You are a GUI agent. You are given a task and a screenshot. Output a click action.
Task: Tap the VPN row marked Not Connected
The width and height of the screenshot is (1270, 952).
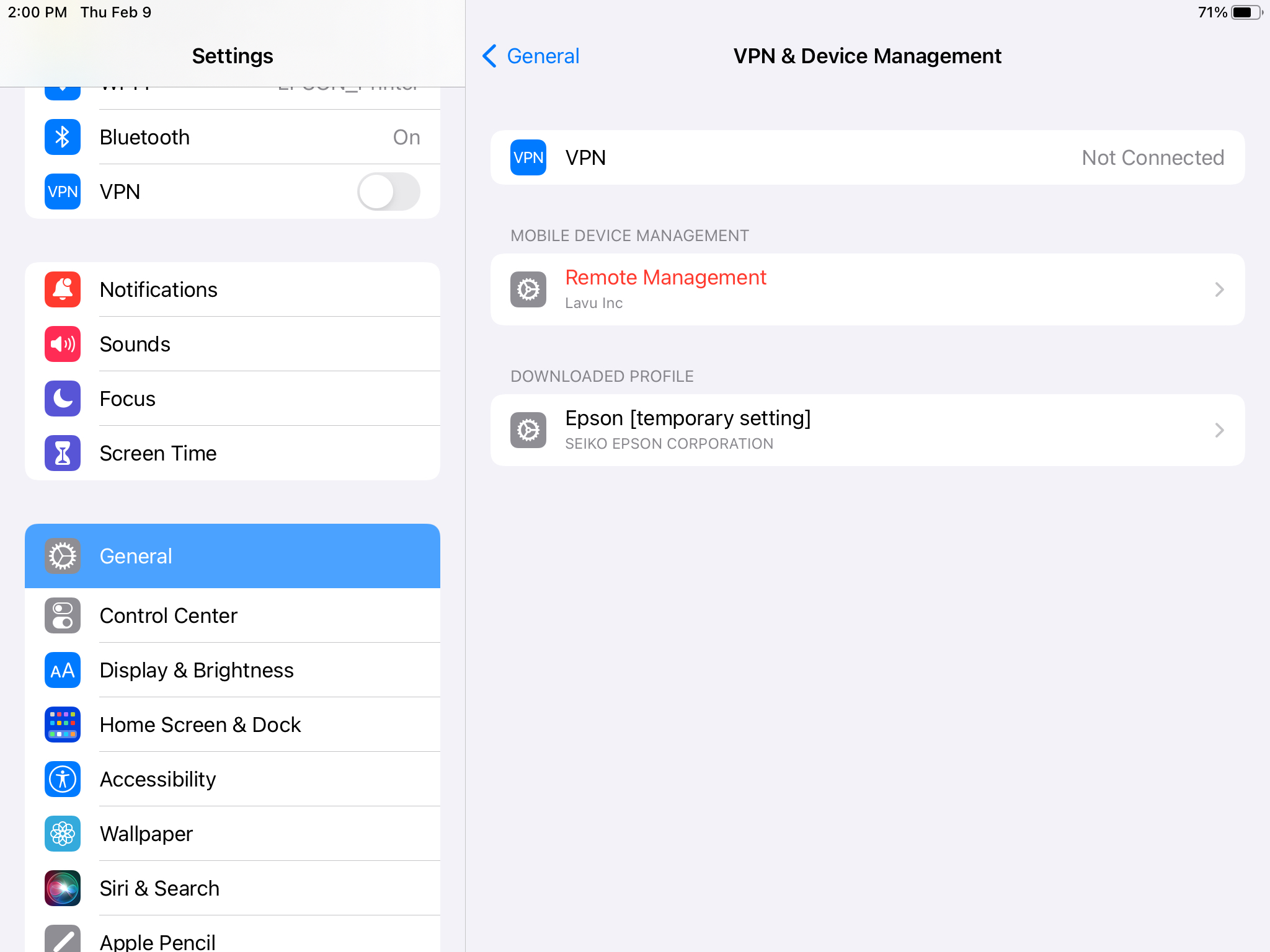coord(867,157)
